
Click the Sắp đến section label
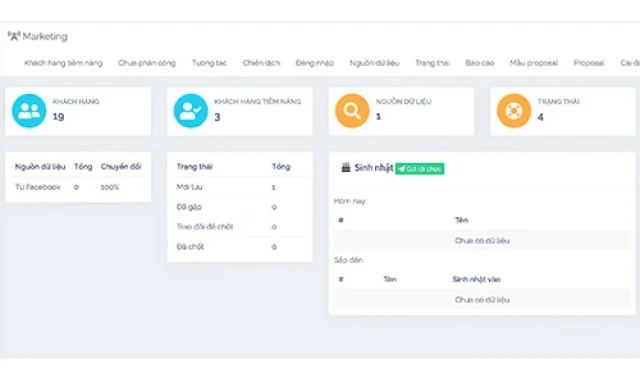pos(348,260)
